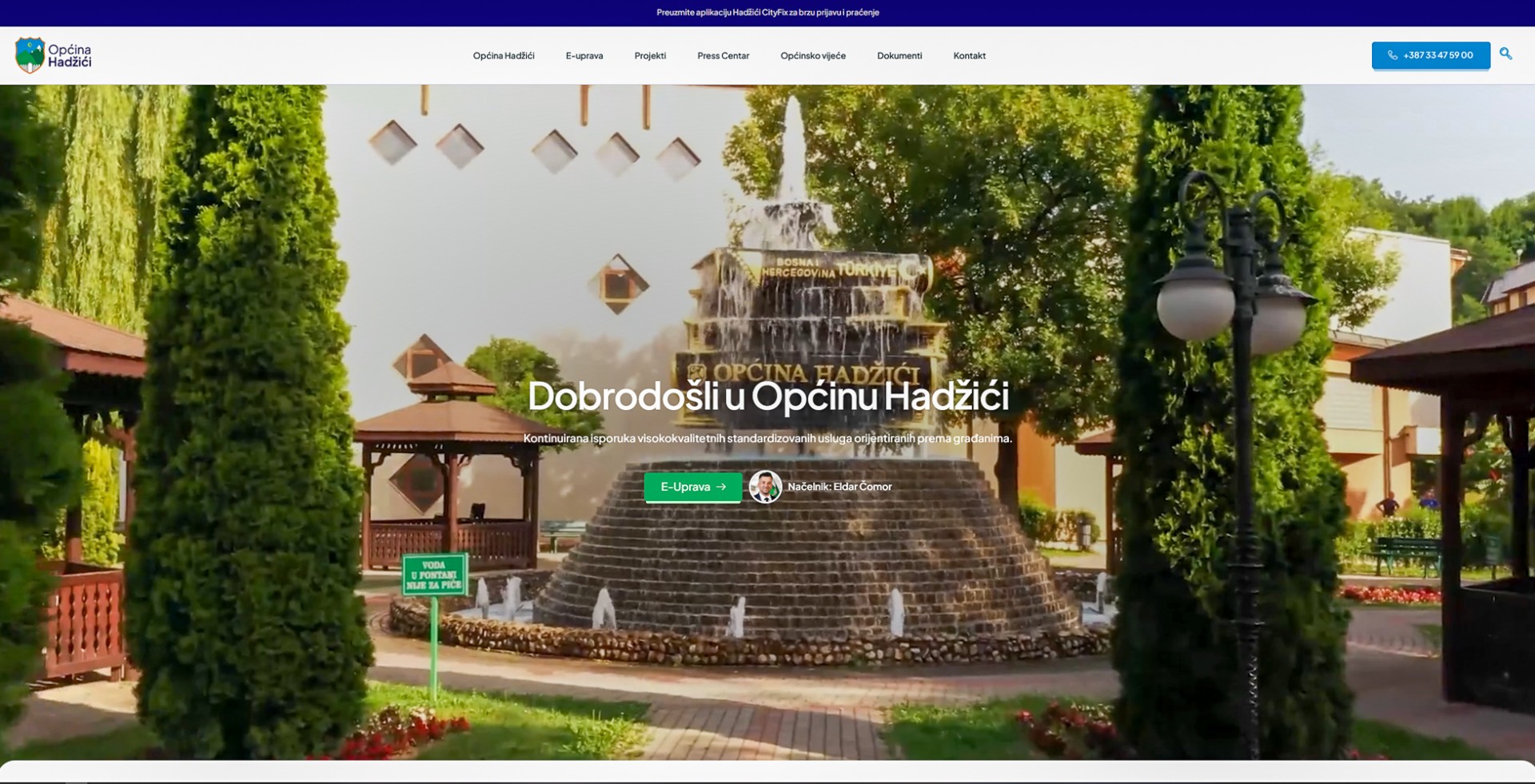
Task: Click the phone handset icon
Action: (x=1392, y=55)
